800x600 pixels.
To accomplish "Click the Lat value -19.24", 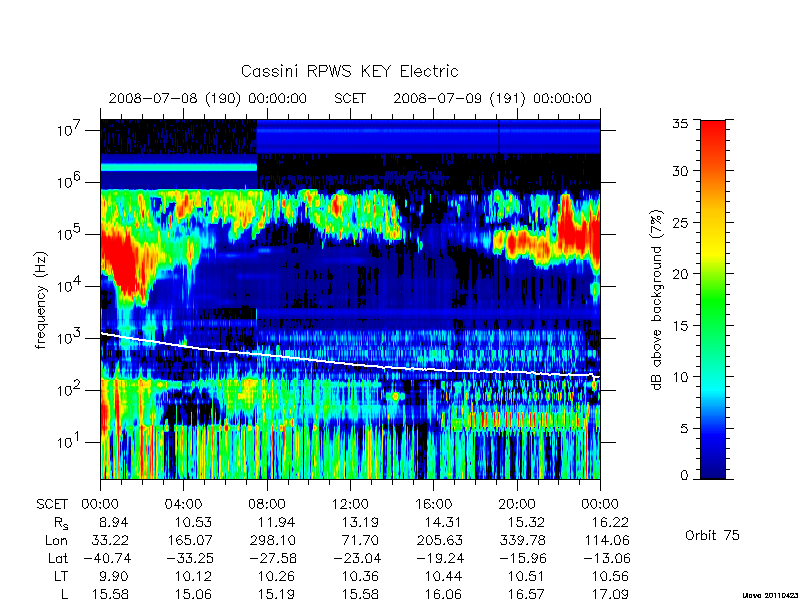I will coord(439,559).
